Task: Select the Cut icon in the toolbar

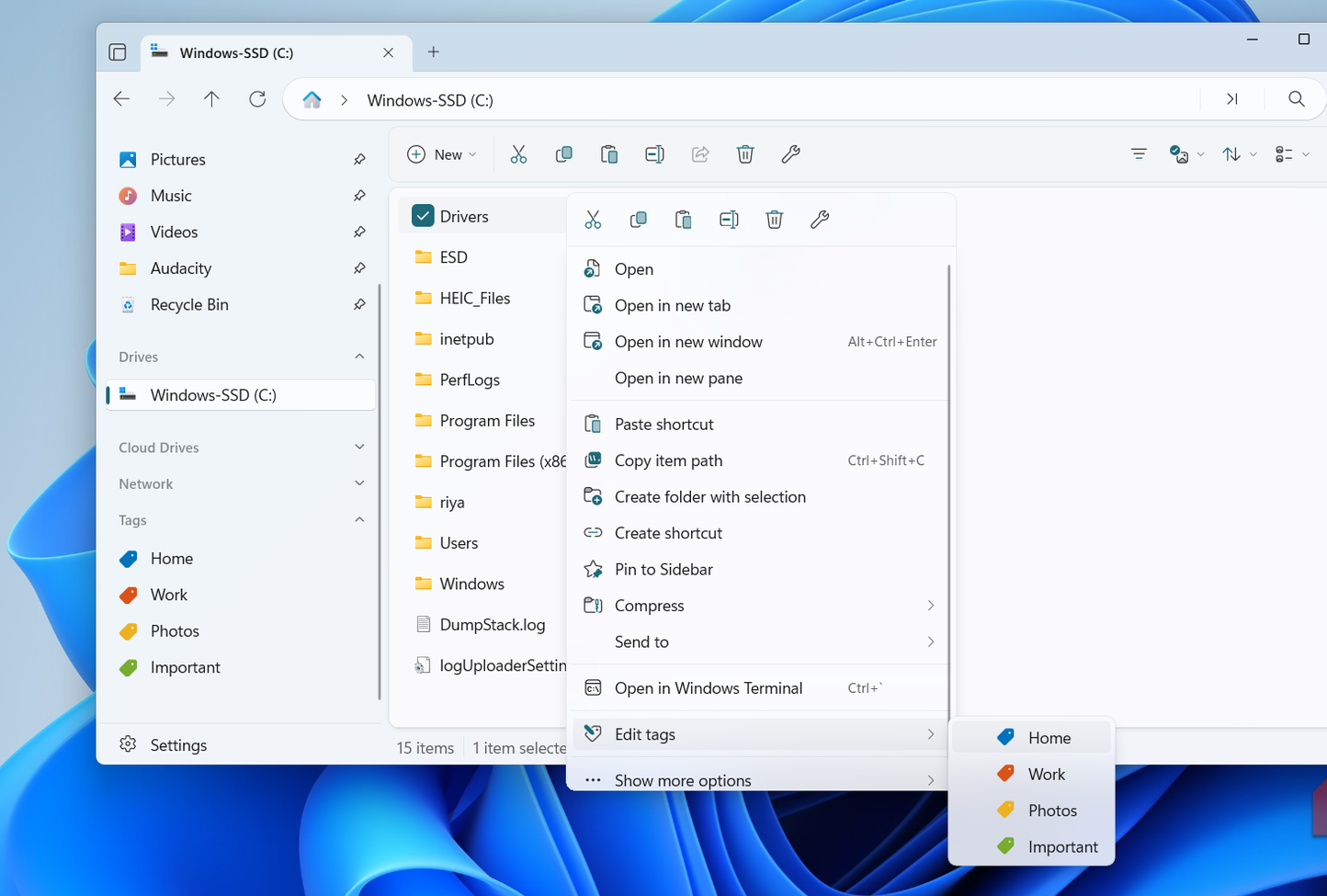Action: (x=519, y=153)
